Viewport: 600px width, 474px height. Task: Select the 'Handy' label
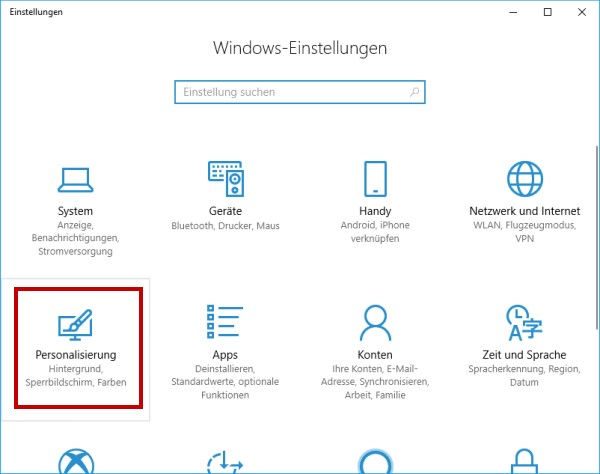point(375,211)
